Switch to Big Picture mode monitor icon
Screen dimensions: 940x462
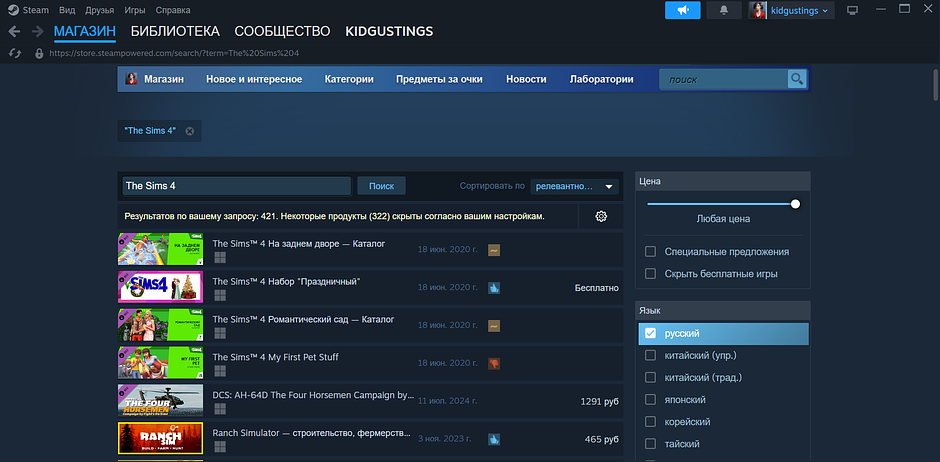pyautogui.click(x=852, y=10)
